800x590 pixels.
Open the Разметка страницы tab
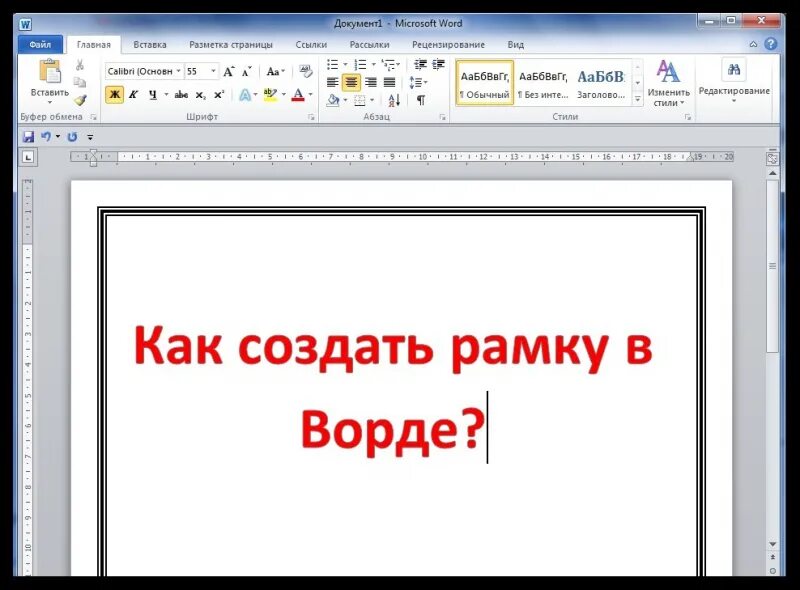click(x=231, y=45)
